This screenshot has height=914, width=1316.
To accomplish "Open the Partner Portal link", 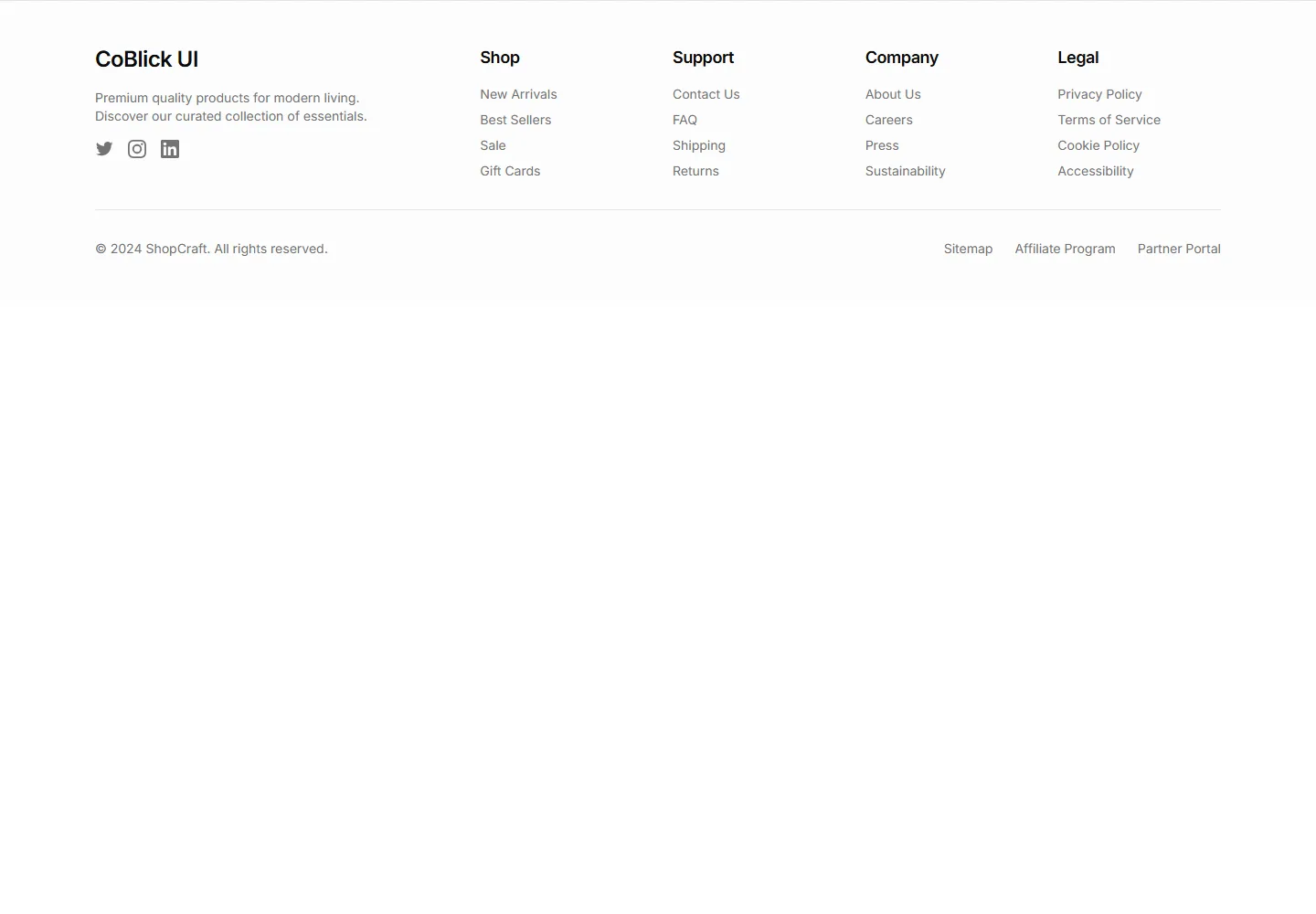I will pyautogui.click(x=1179, y=249).
